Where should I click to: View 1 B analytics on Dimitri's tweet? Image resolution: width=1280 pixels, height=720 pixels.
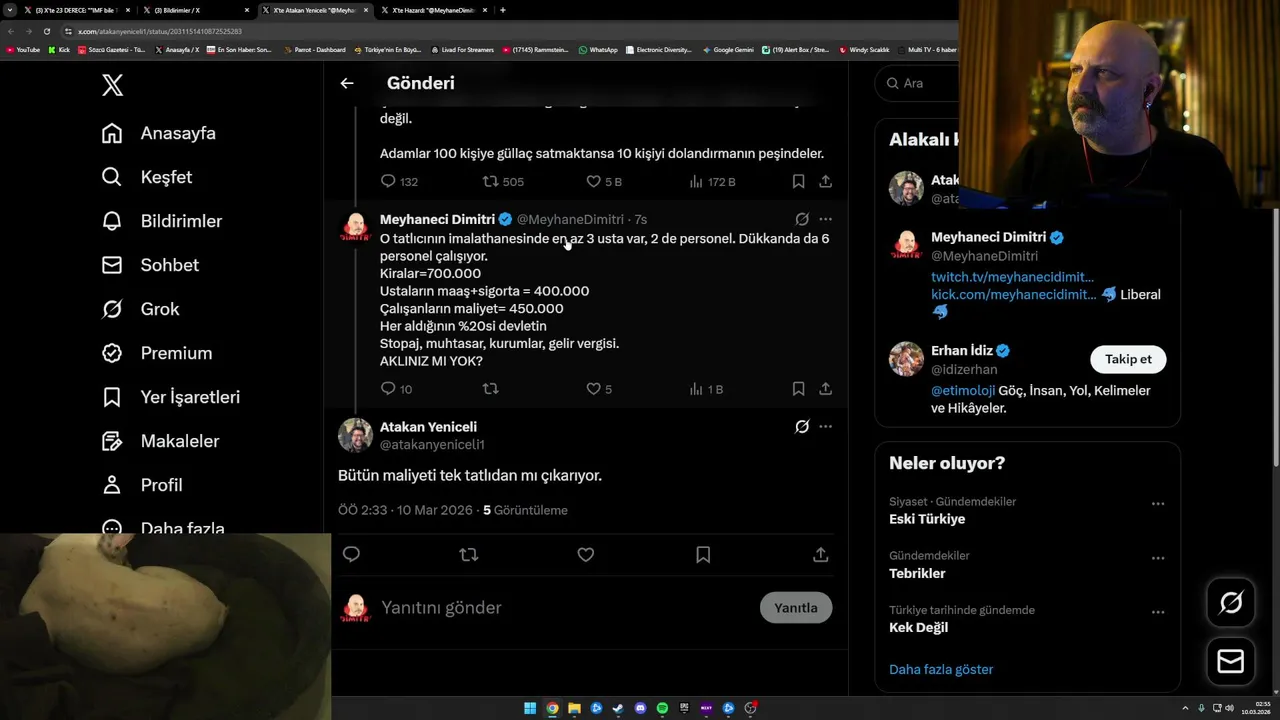point(705,389)
